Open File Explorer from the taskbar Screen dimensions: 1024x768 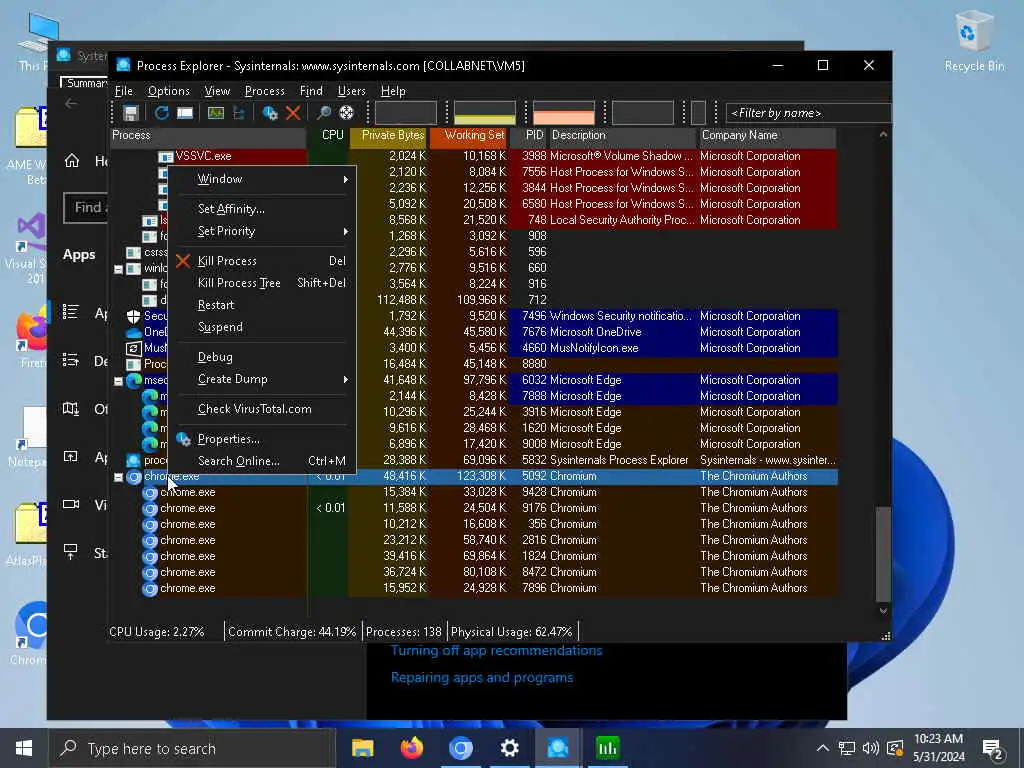tap(362, 748)
